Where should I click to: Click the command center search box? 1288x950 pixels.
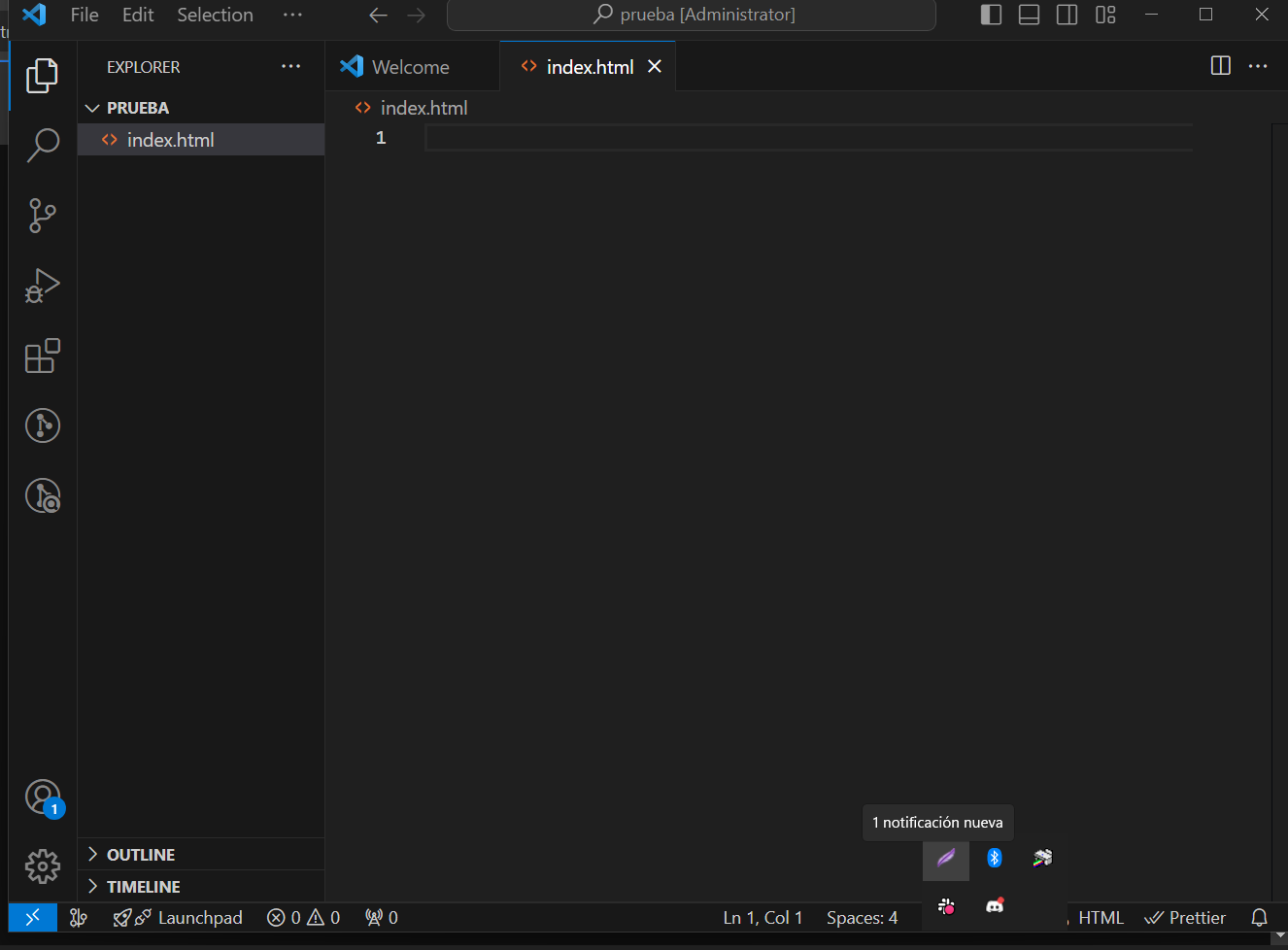click(x=692, y=15)
